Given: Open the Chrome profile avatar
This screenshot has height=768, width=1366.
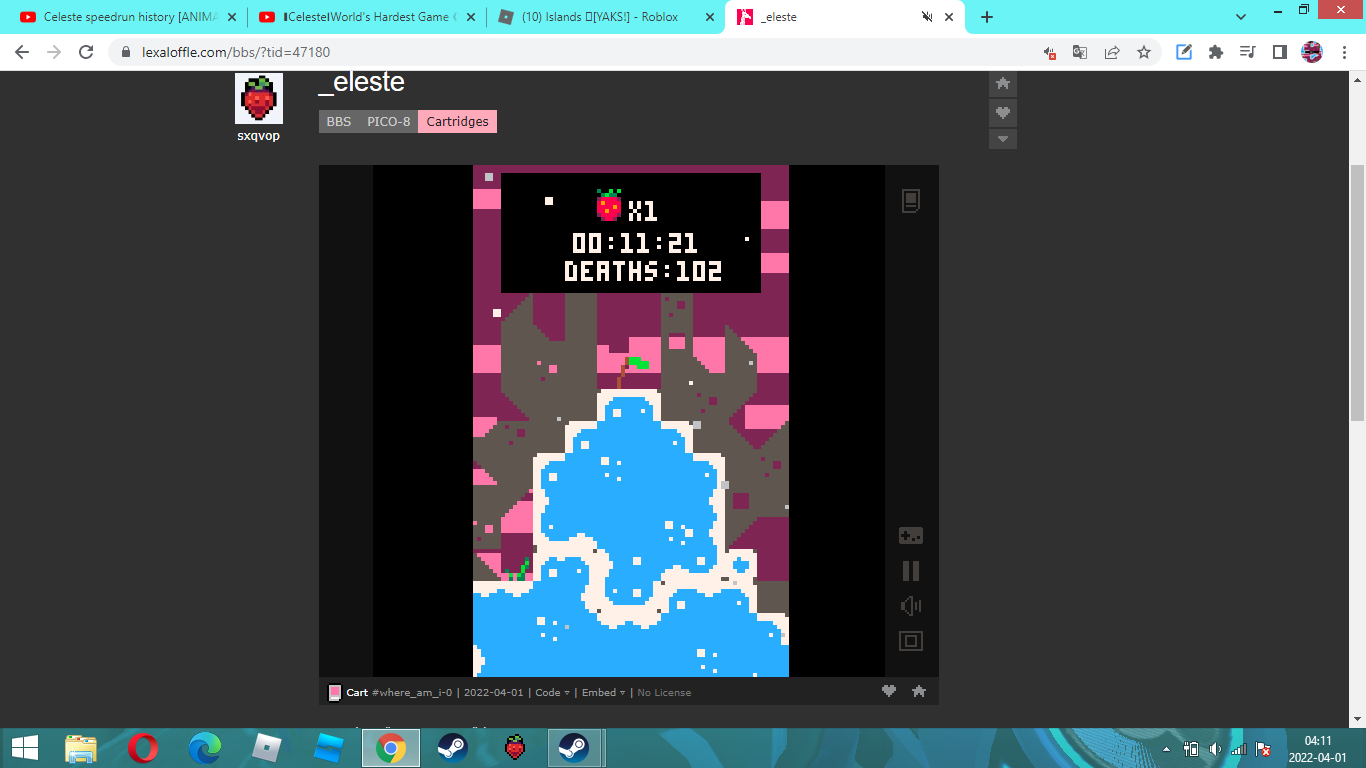Looking at the screenshot, I should (x=1312, y=52).
